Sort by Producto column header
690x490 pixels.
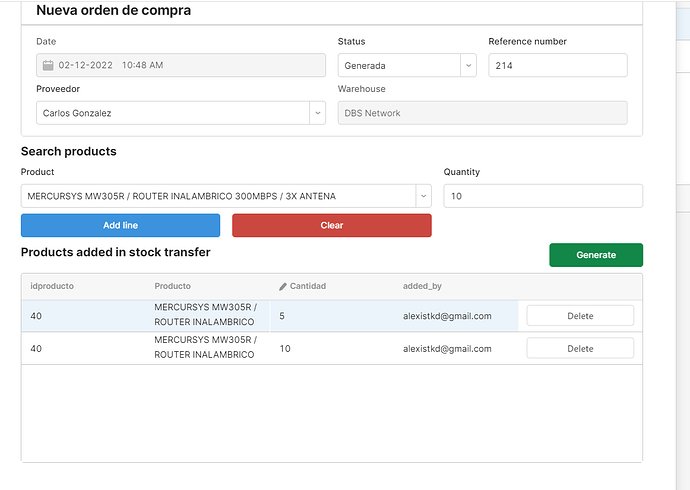[x=172, y=286]
